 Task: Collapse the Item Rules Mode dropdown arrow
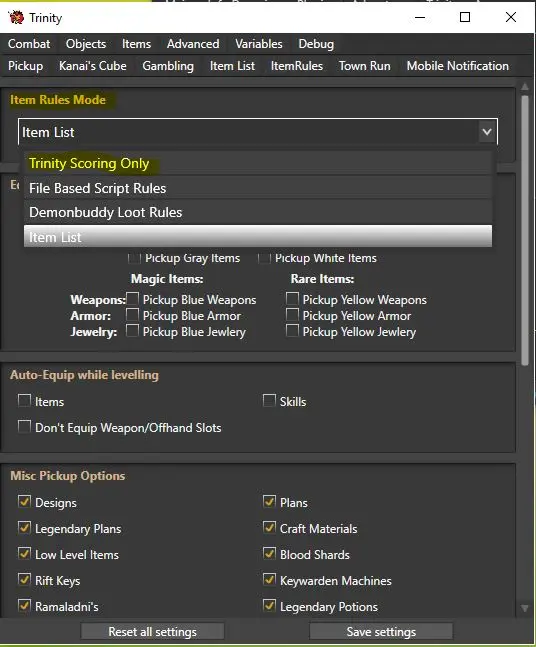tap(487, 132)
